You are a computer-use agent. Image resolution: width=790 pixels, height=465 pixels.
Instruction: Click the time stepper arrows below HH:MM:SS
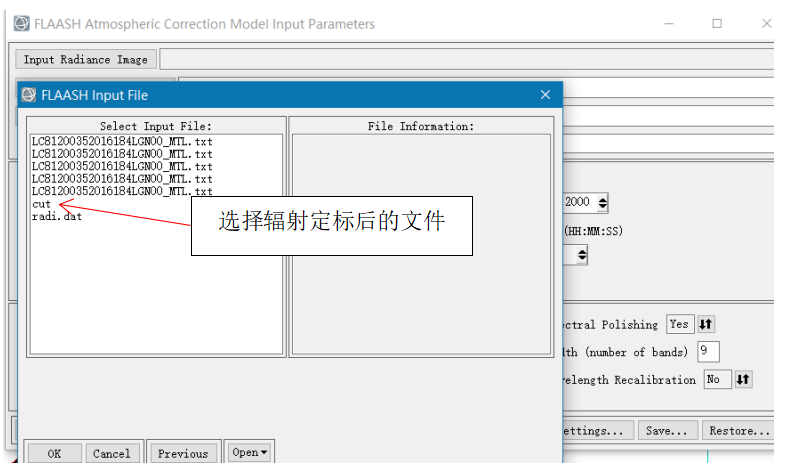[582, 254]
